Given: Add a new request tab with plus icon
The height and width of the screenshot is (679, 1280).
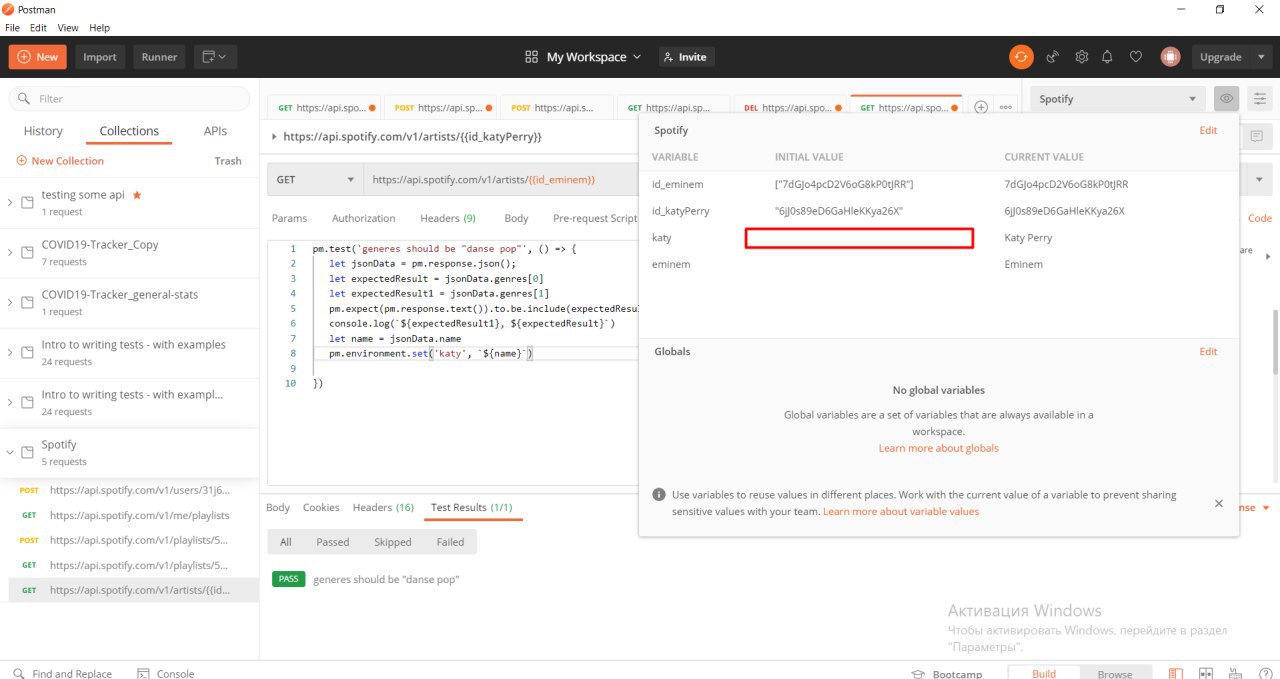Looking at the screenshot, I should coord(981,107).
